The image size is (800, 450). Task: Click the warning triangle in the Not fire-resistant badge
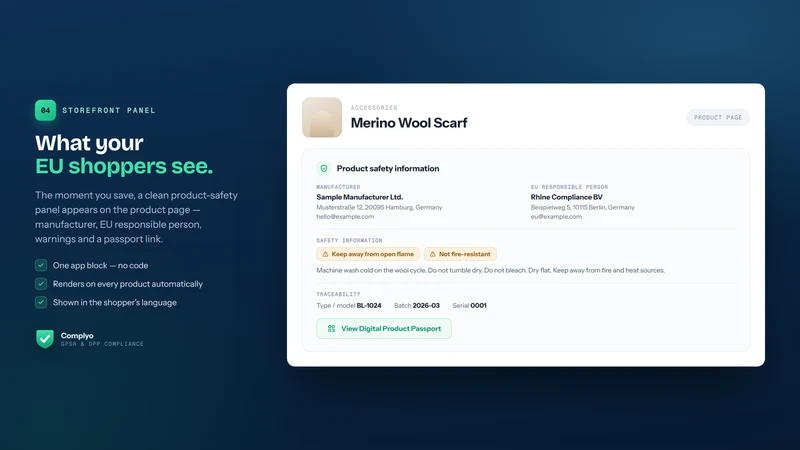[433, 254]
